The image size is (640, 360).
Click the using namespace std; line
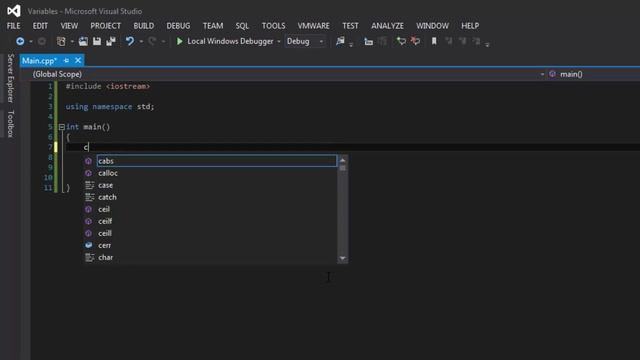click(110, 107)
